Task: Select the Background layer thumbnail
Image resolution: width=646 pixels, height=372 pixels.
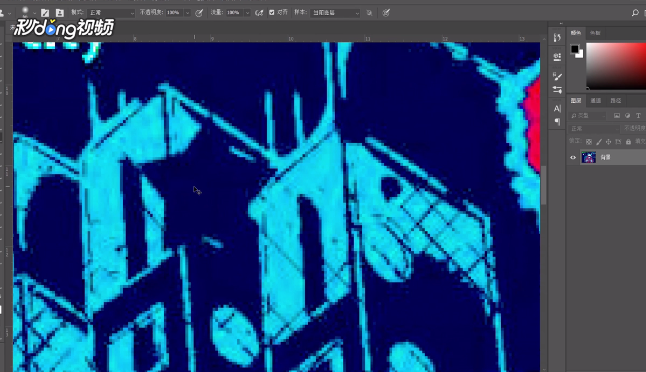Action: click(588, 157)
